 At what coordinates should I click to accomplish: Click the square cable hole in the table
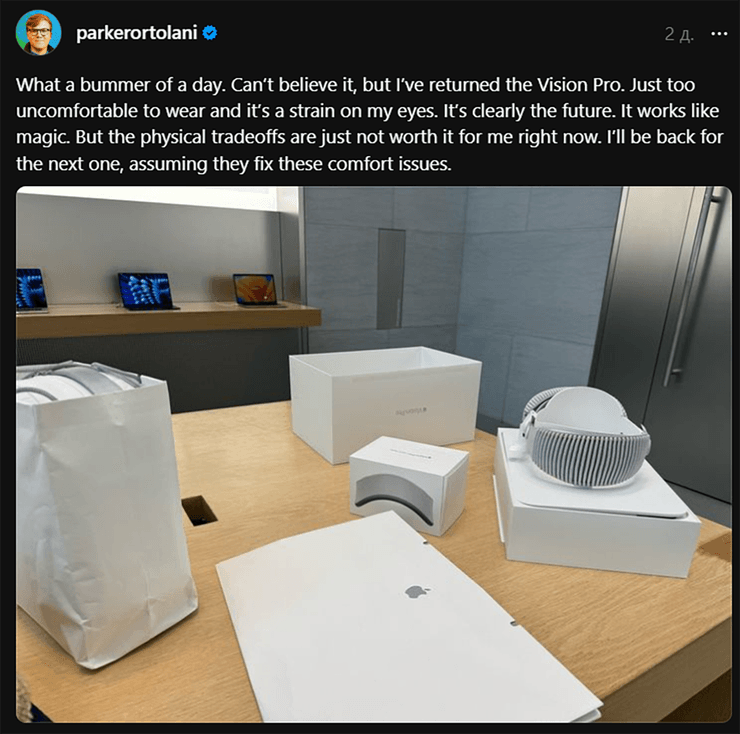[200, 510]
